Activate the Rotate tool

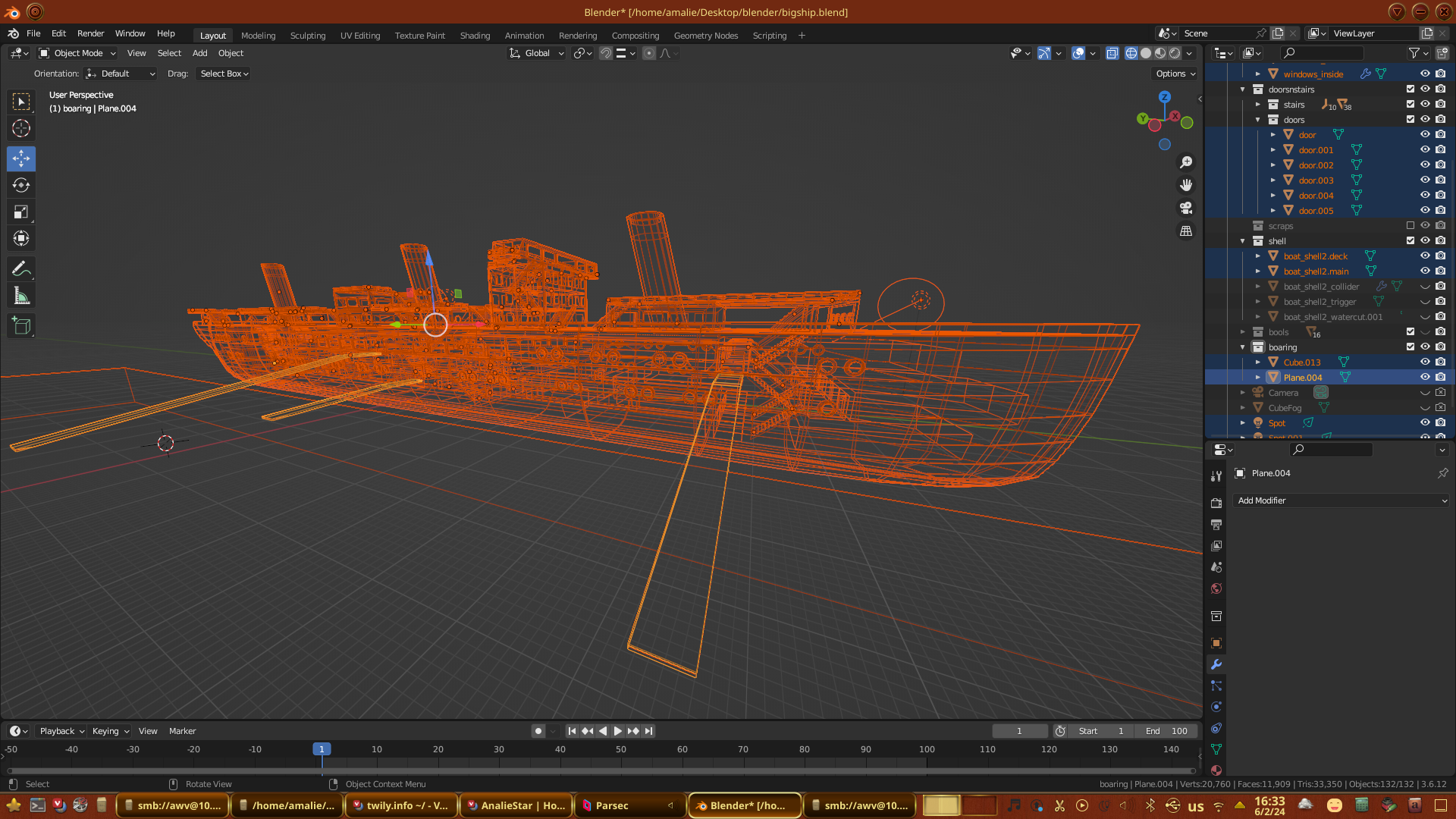click(21, 185)
